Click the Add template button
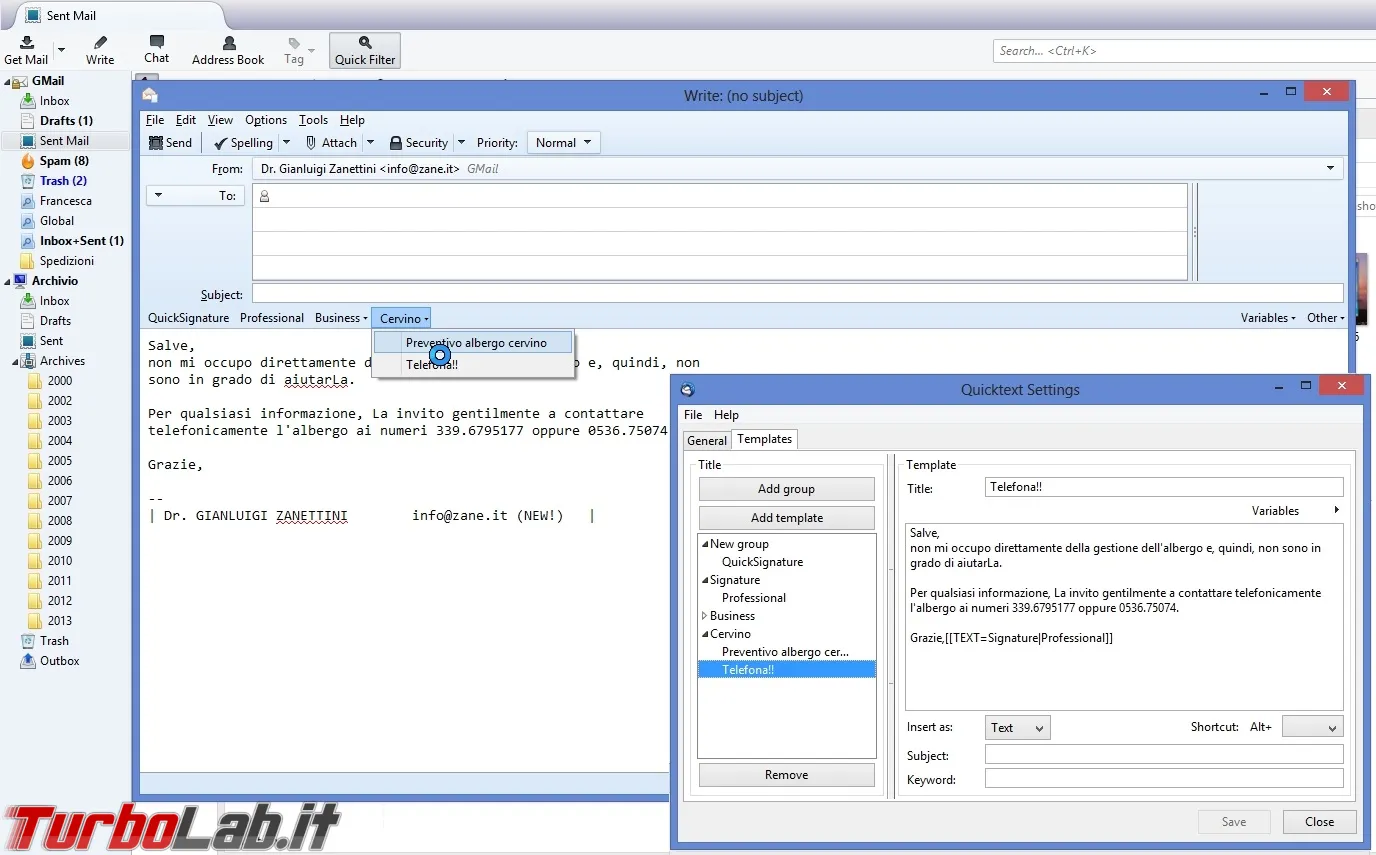Image resolution: width=1376 pixels, height=855 pixels. 786,518
